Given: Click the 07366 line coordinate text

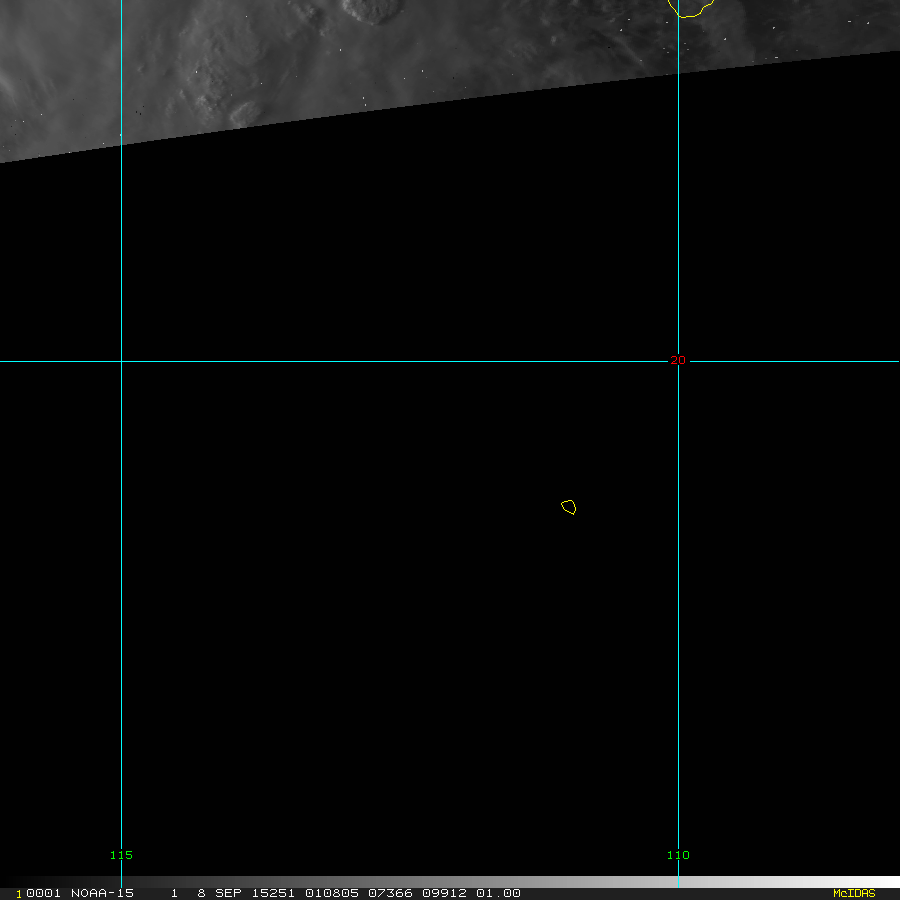Looking at the screenshot, I should (x=390, y=893).
